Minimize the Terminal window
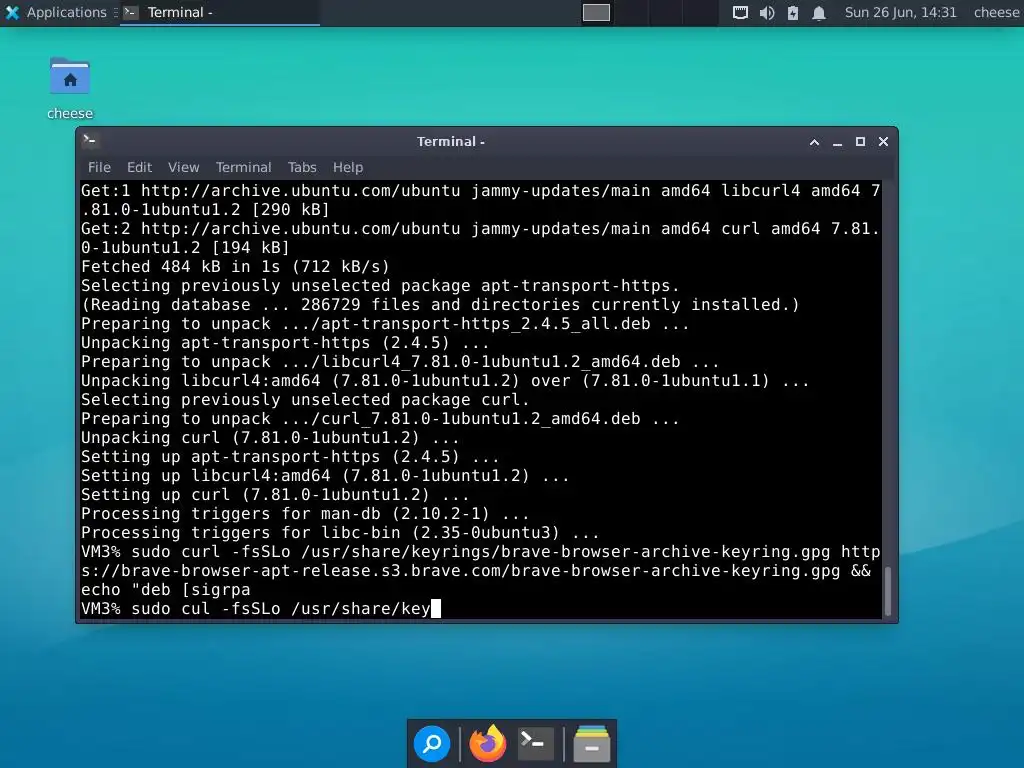1024x768 pixels. tap(837, 142)
